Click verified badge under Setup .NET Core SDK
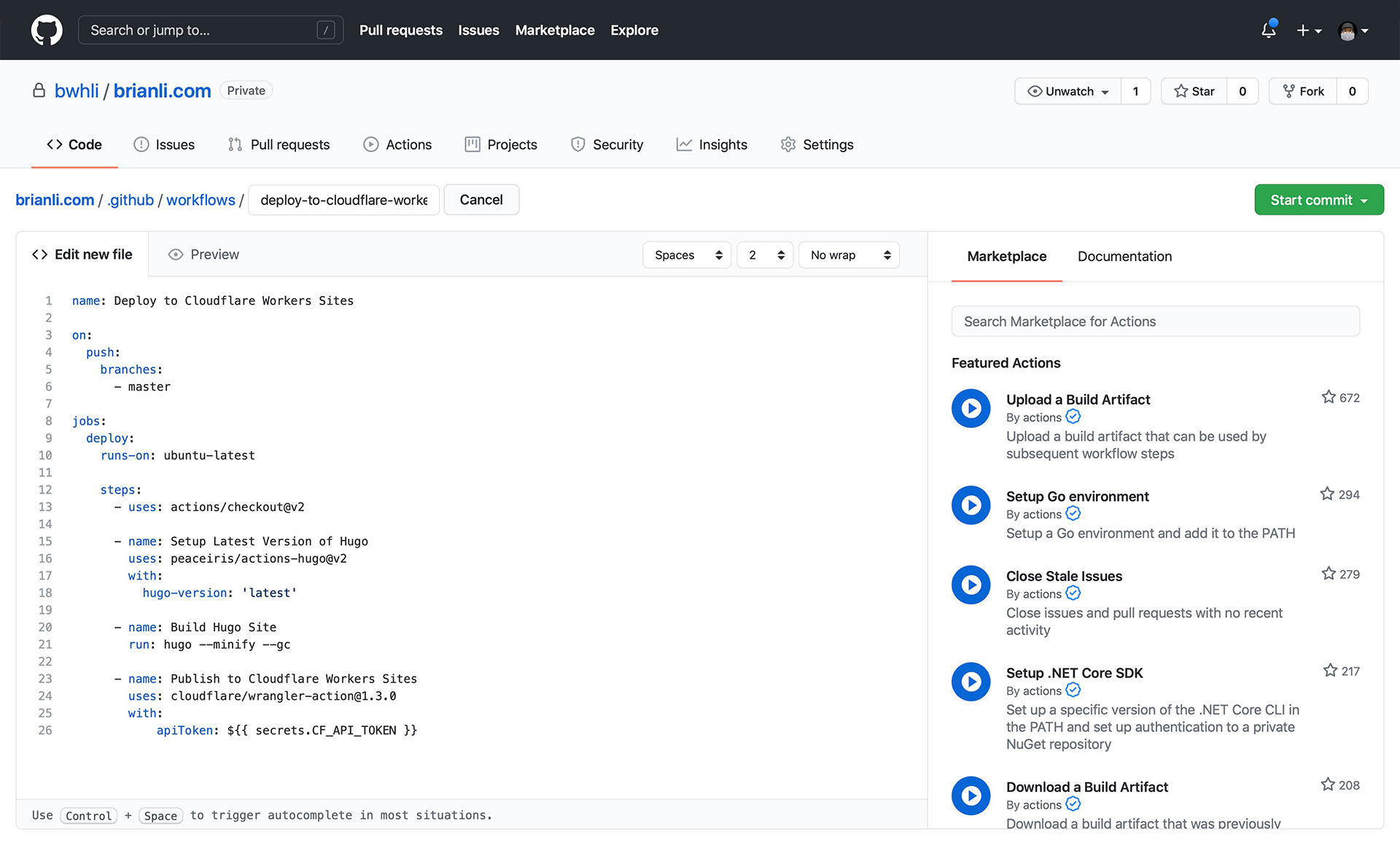The width and height of the screenshot is (1400, 845). [1073, 690]
